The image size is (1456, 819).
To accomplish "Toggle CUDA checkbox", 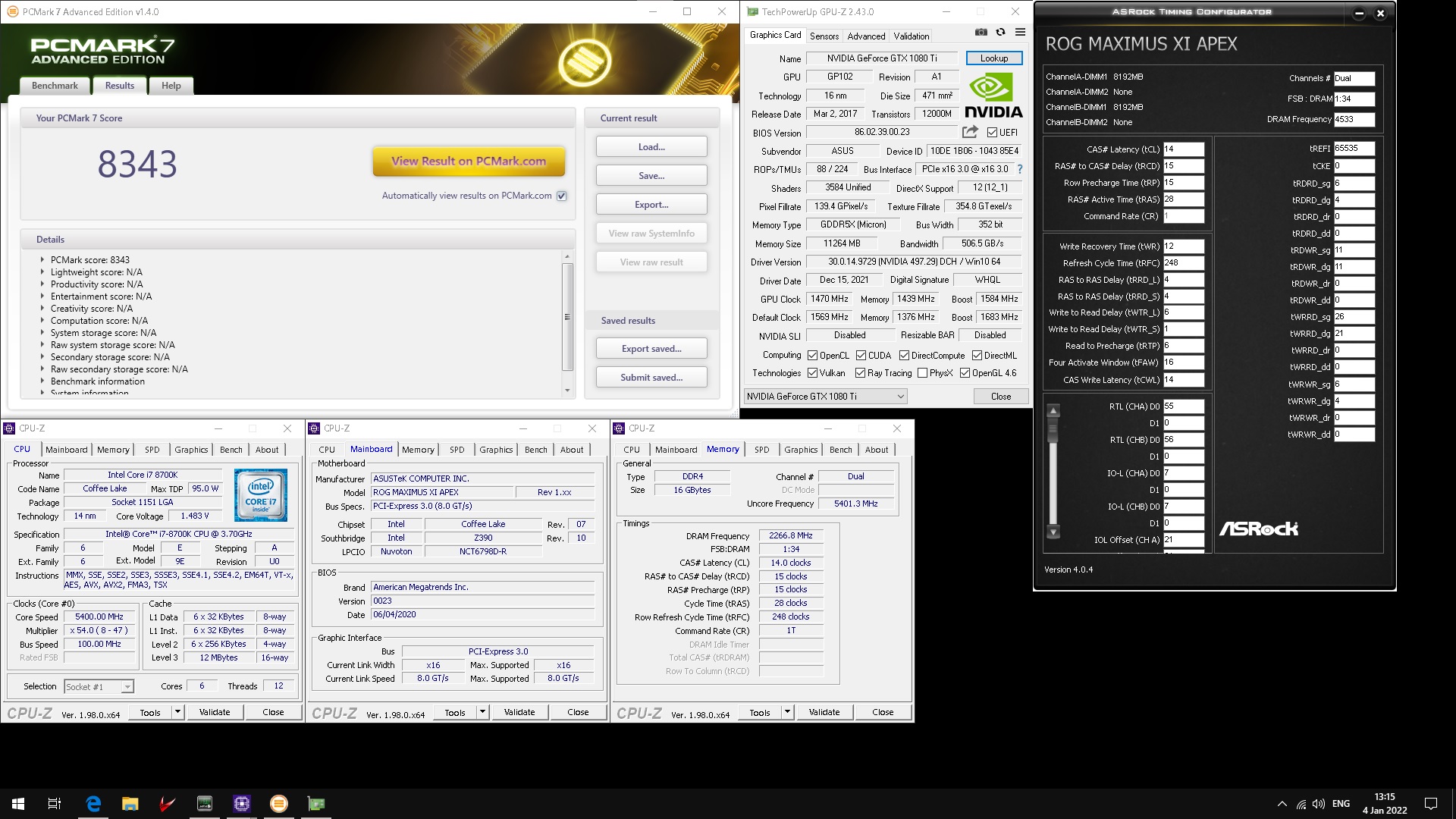I will 861,356.
